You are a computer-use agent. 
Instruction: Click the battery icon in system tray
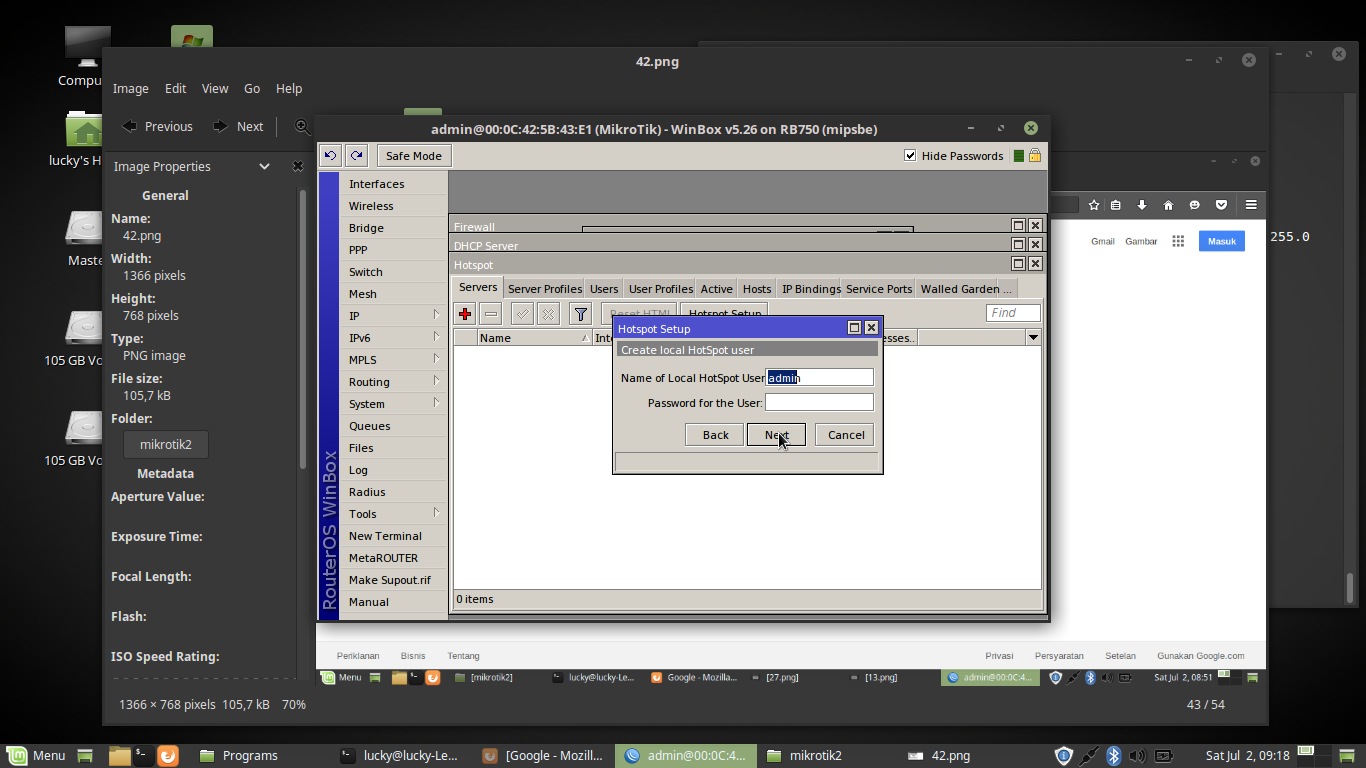pos(1164,756)
